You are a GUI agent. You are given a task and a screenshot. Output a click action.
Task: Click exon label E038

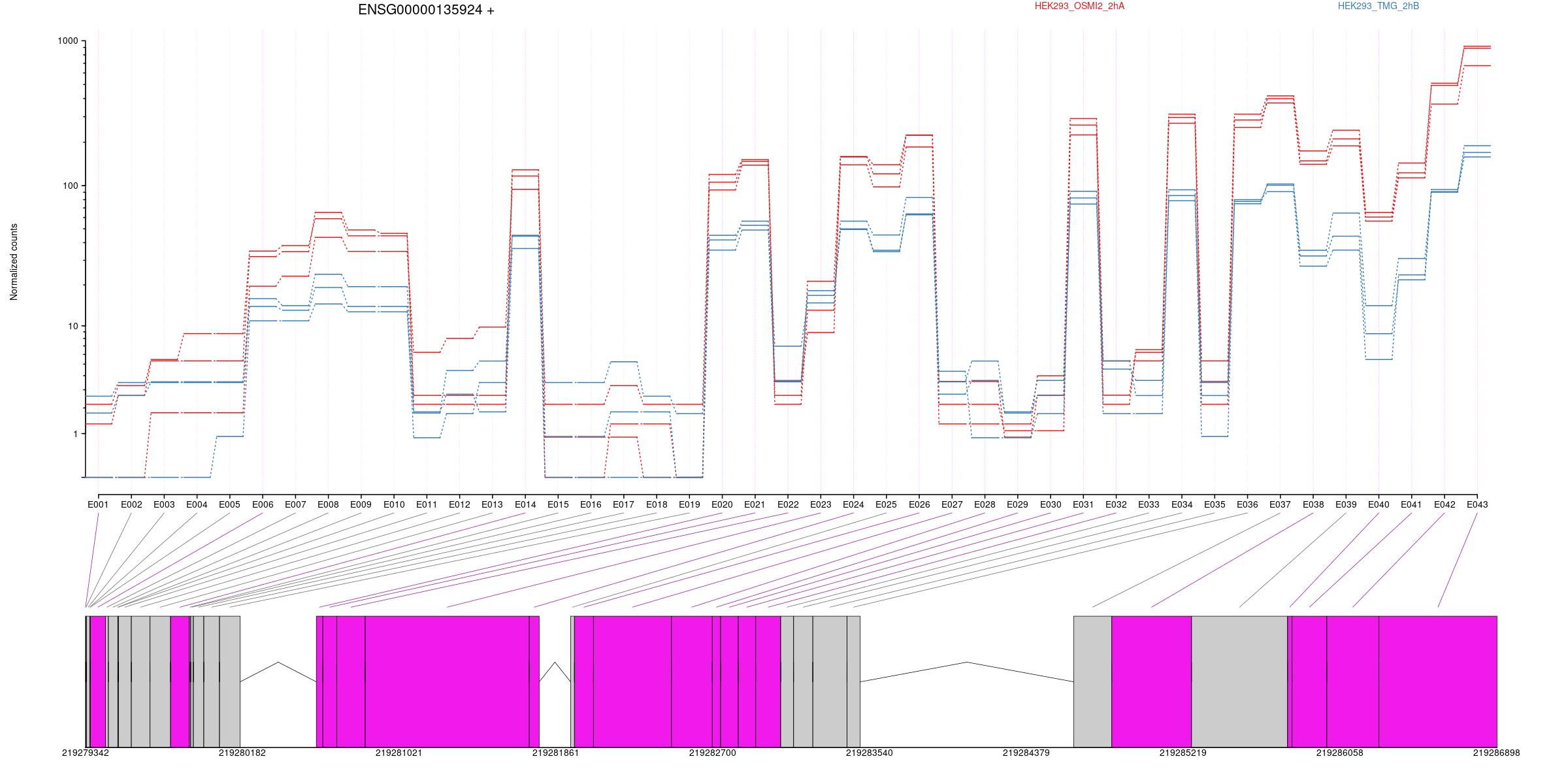1313,504
